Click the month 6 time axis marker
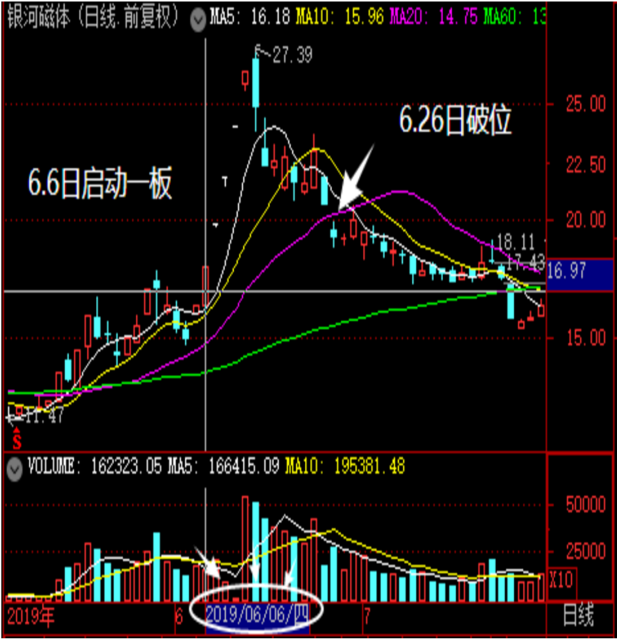Viewport: 617px width, 640px height. click(x=178, y=617)
